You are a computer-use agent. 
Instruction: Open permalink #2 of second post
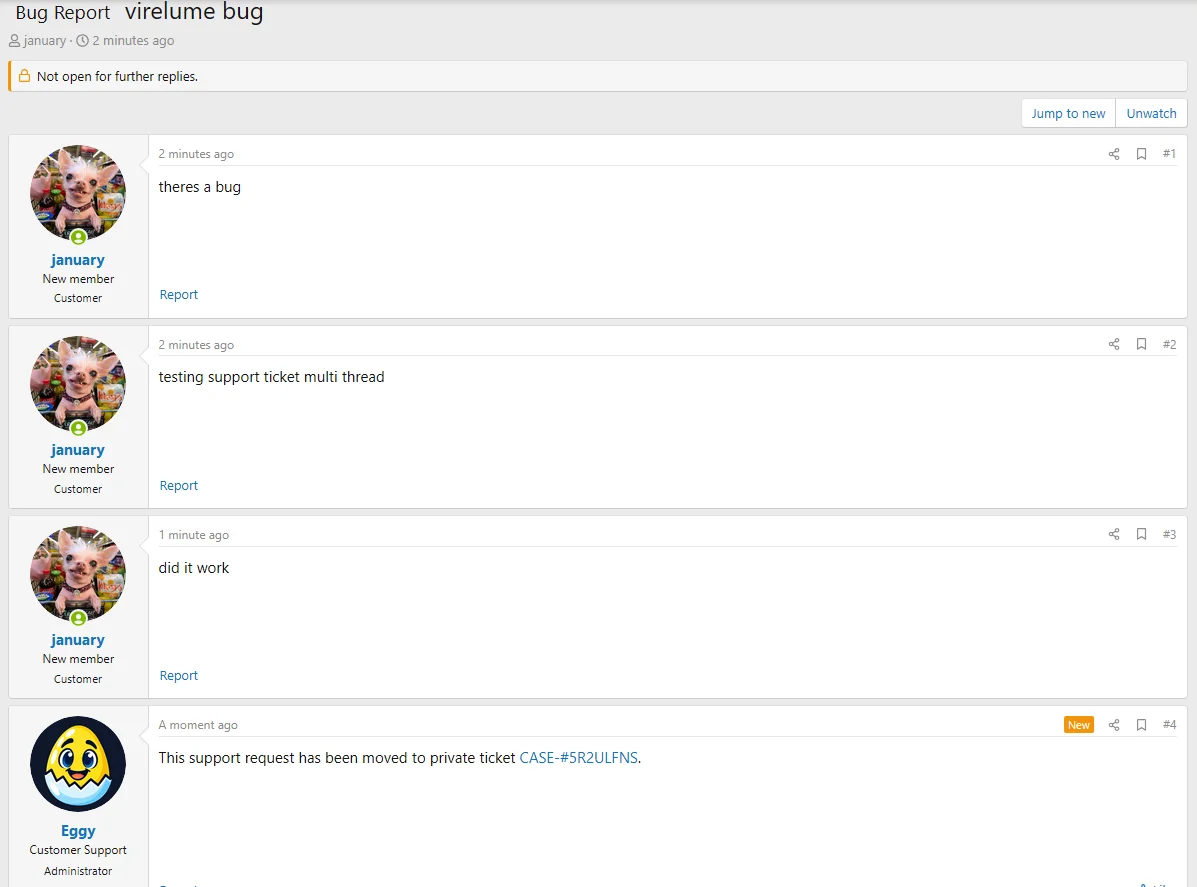pos(1169,344)
